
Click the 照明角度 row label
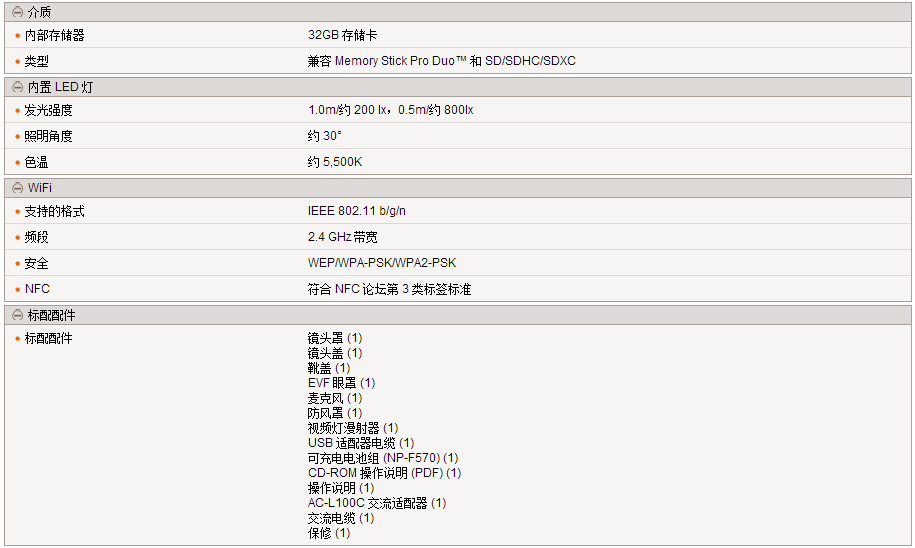click(x=48, y=136)
